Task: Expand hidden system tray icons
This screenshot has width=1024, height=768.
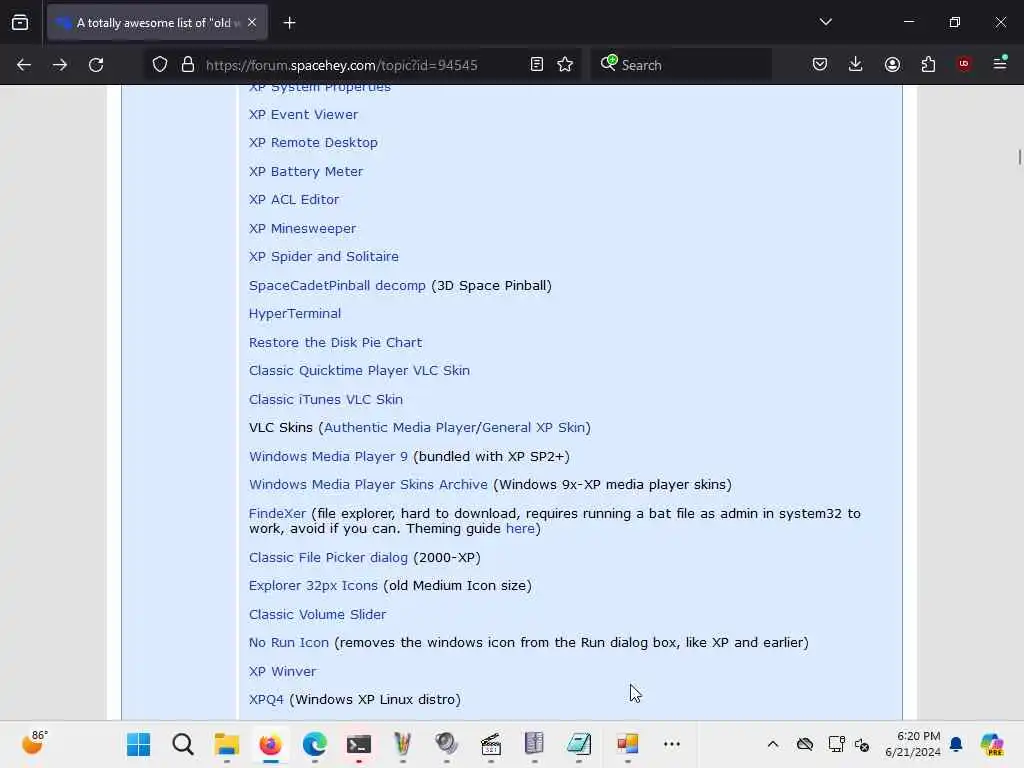Action: coord(773,744)
